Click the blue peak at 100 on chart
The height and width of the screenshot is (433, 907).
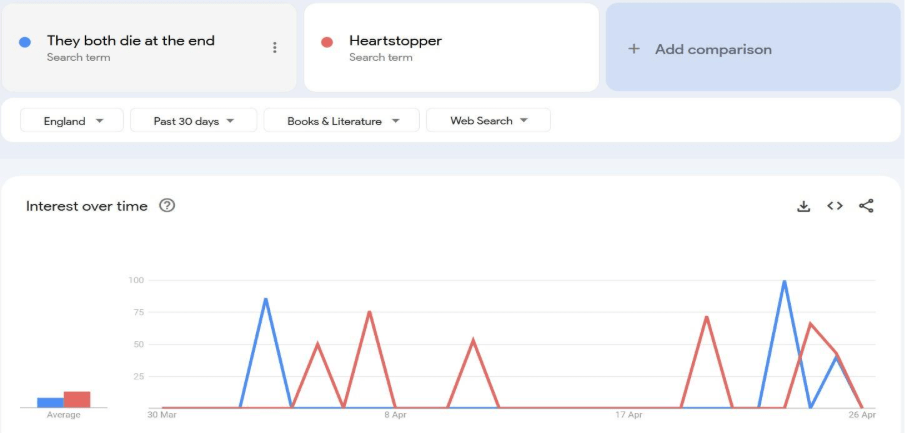click(784, 282)
